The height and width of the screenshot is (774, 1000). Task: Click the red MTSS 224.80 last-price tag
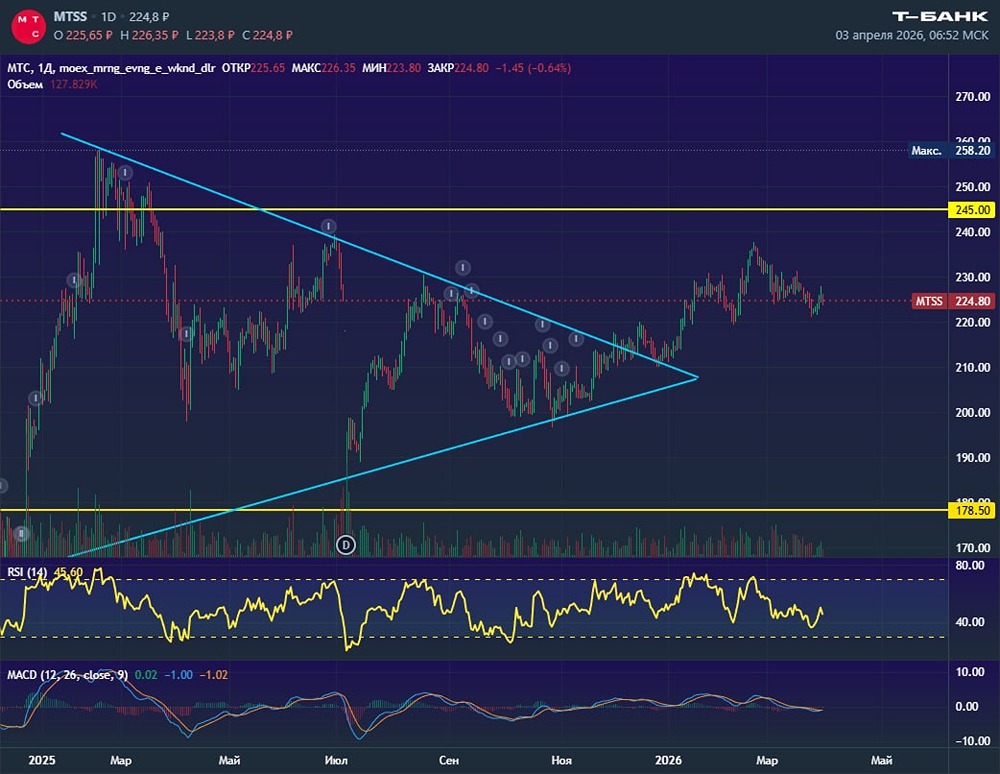(953, 301)
